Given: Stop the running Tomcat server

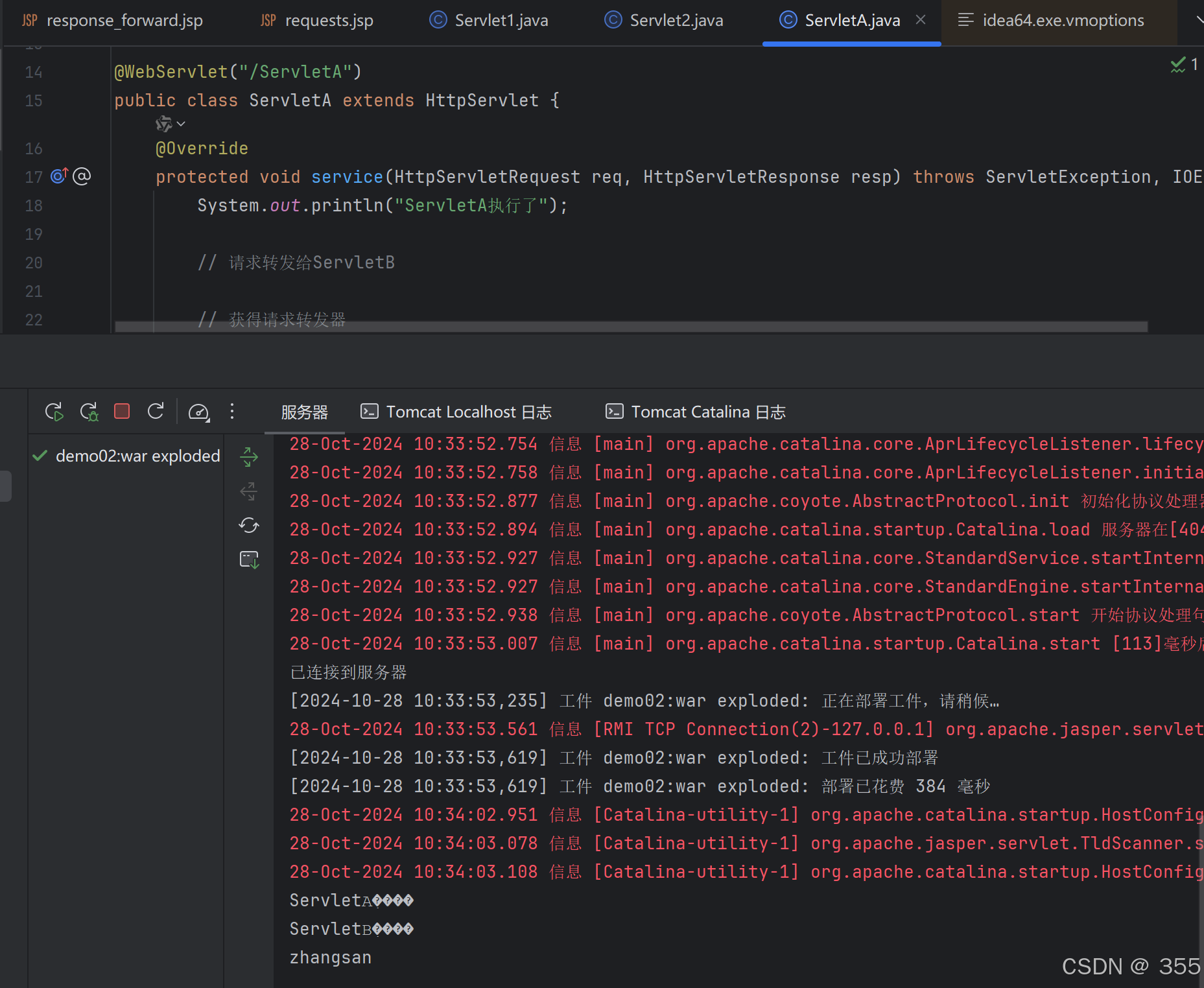Looking at the screenshot, I should 121,411.
